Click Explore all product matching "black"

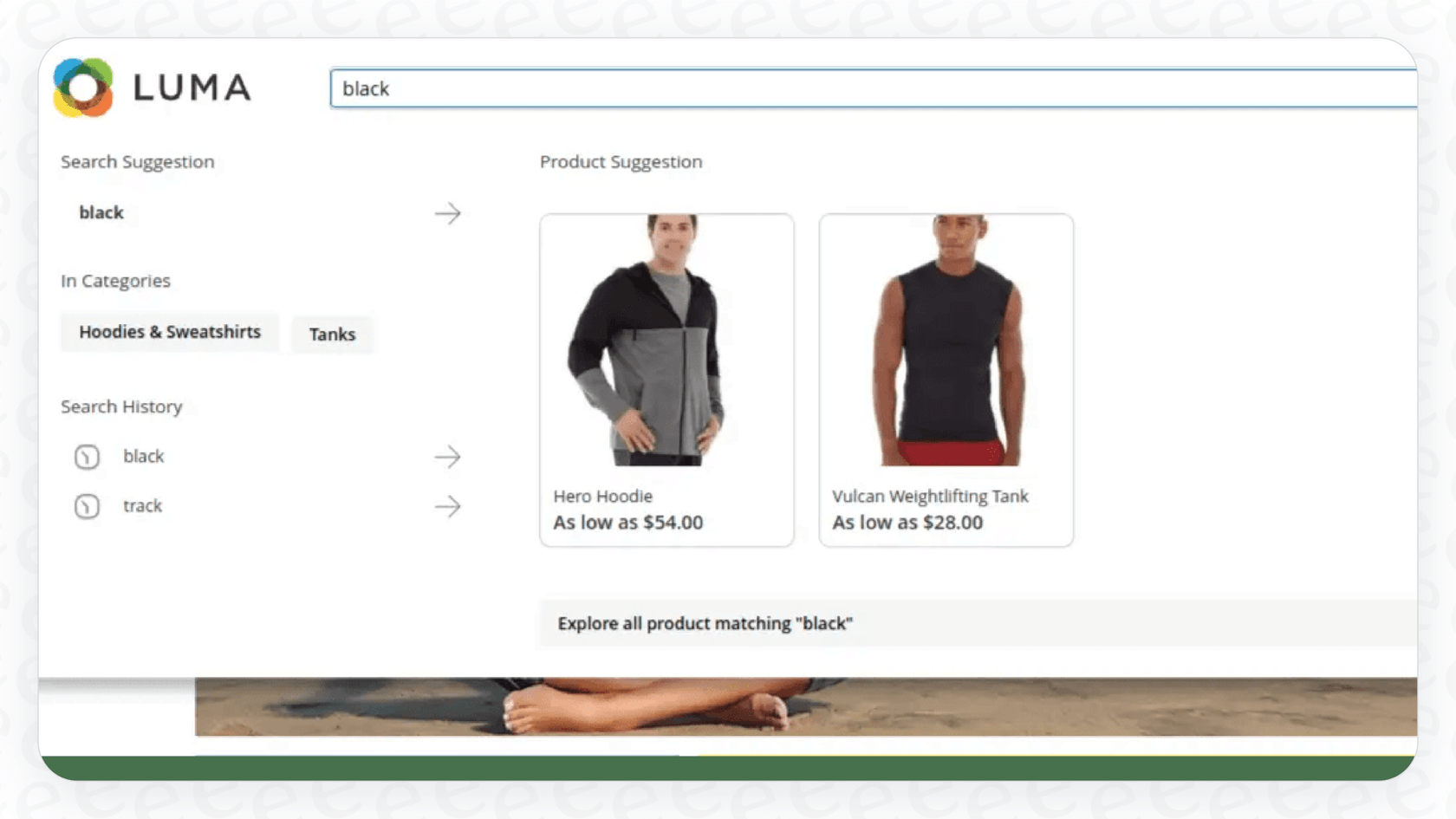click(705, 623)
